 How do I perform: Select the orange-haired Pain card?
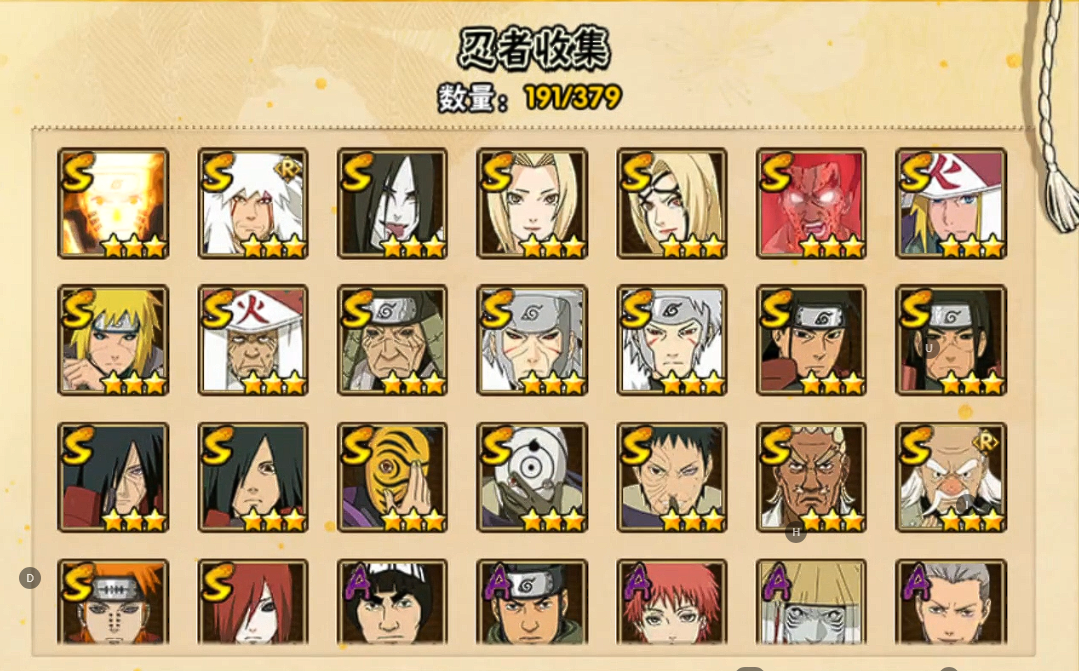pyautogui.click(x=114, y=602)
